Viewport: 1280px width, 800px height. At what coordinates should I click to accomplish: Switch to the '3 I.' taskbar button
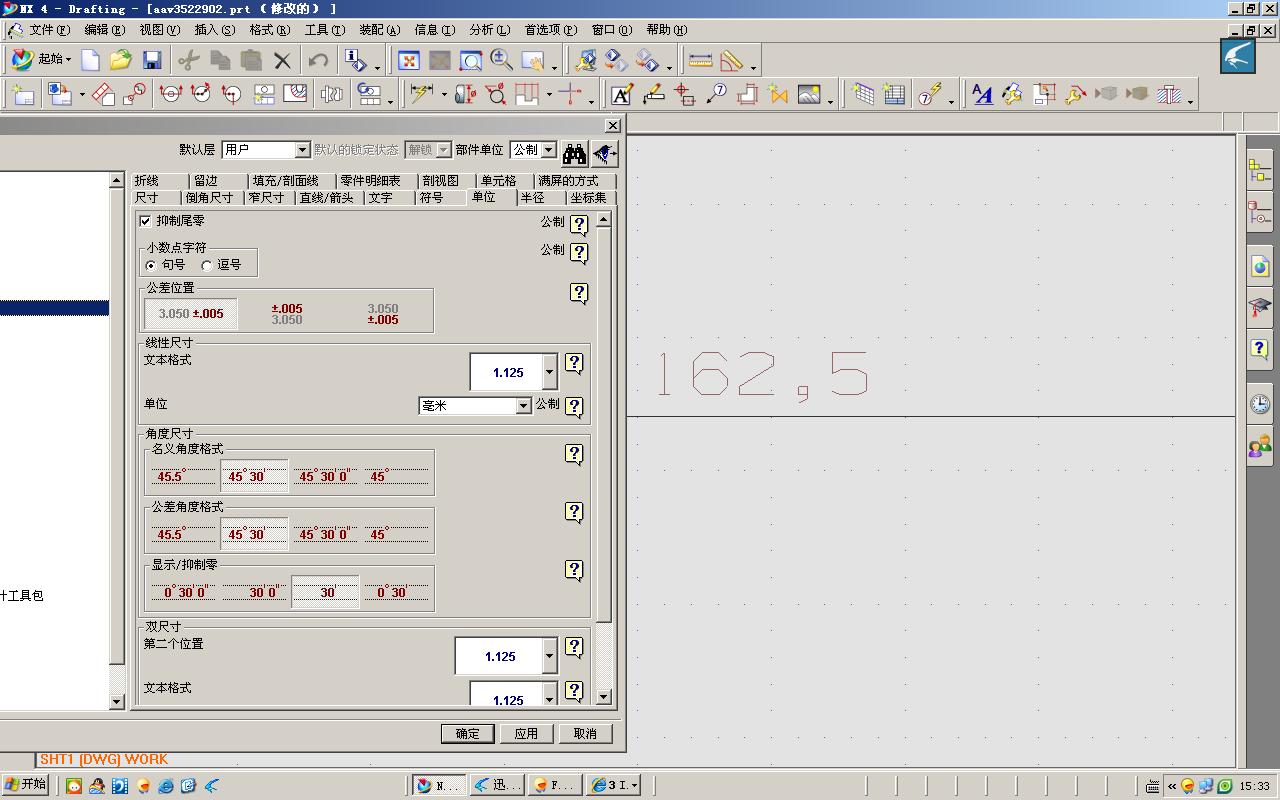[614, 785]
